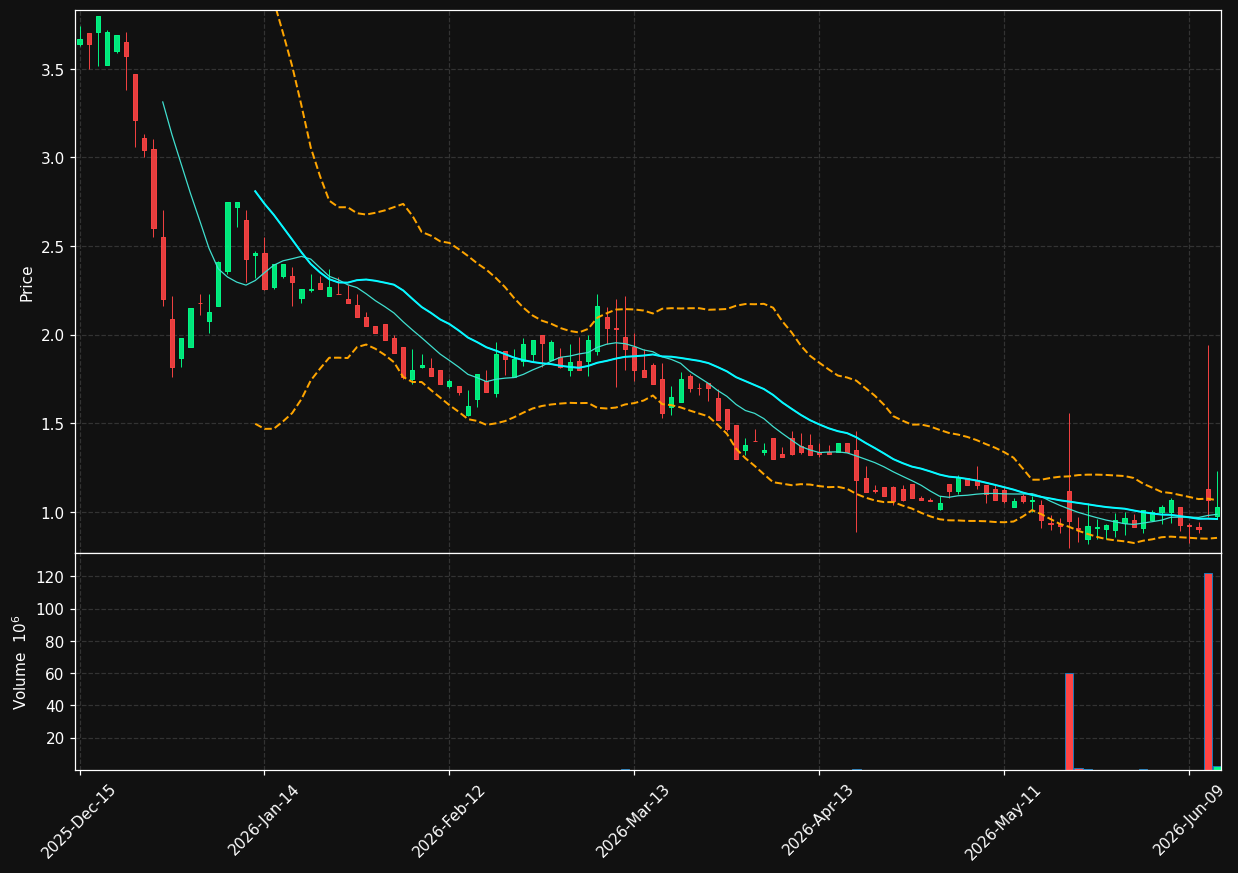Viewport: 1238px width, 873px height.
Task: Click the 80 volume tick label
Action: tap(56, 642)
